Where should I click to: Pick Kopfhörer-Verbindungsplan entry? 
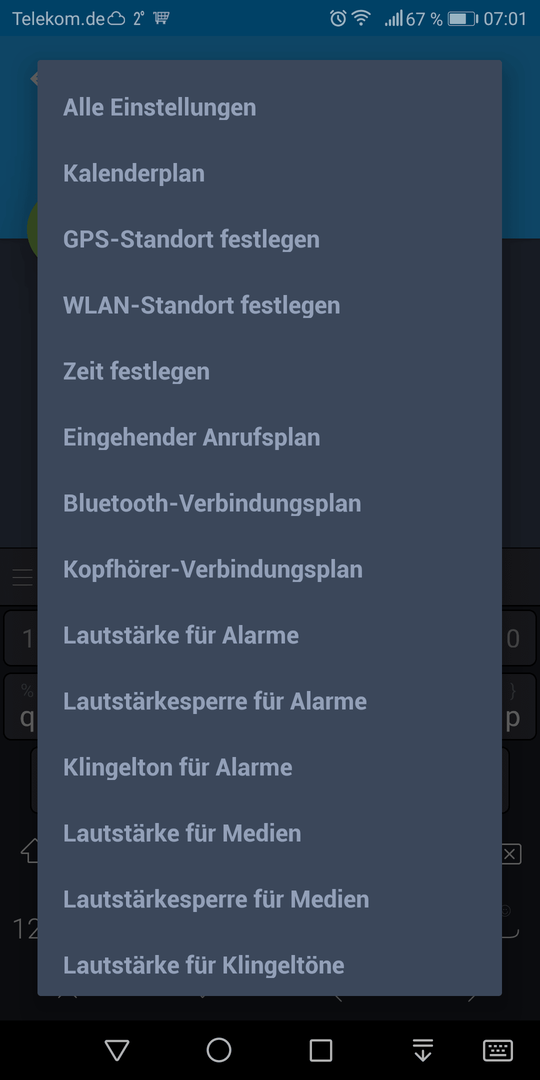tap(269, 570)
